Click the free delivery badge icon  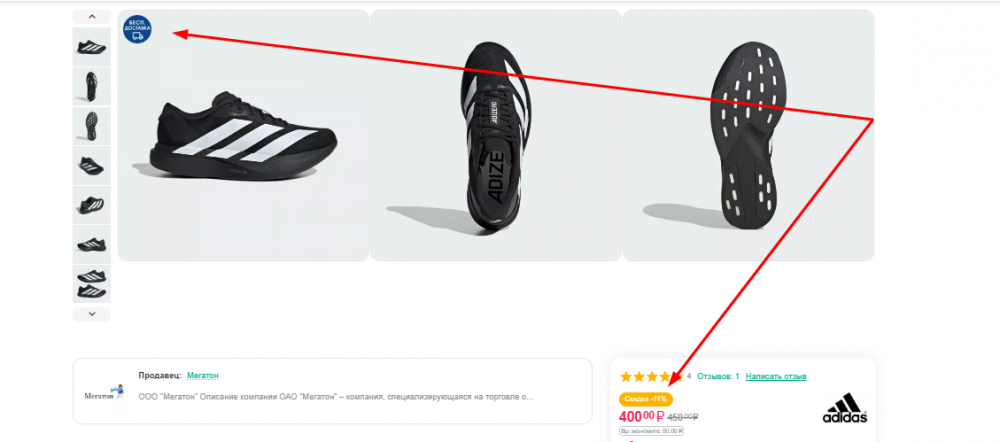pos(138,29)
